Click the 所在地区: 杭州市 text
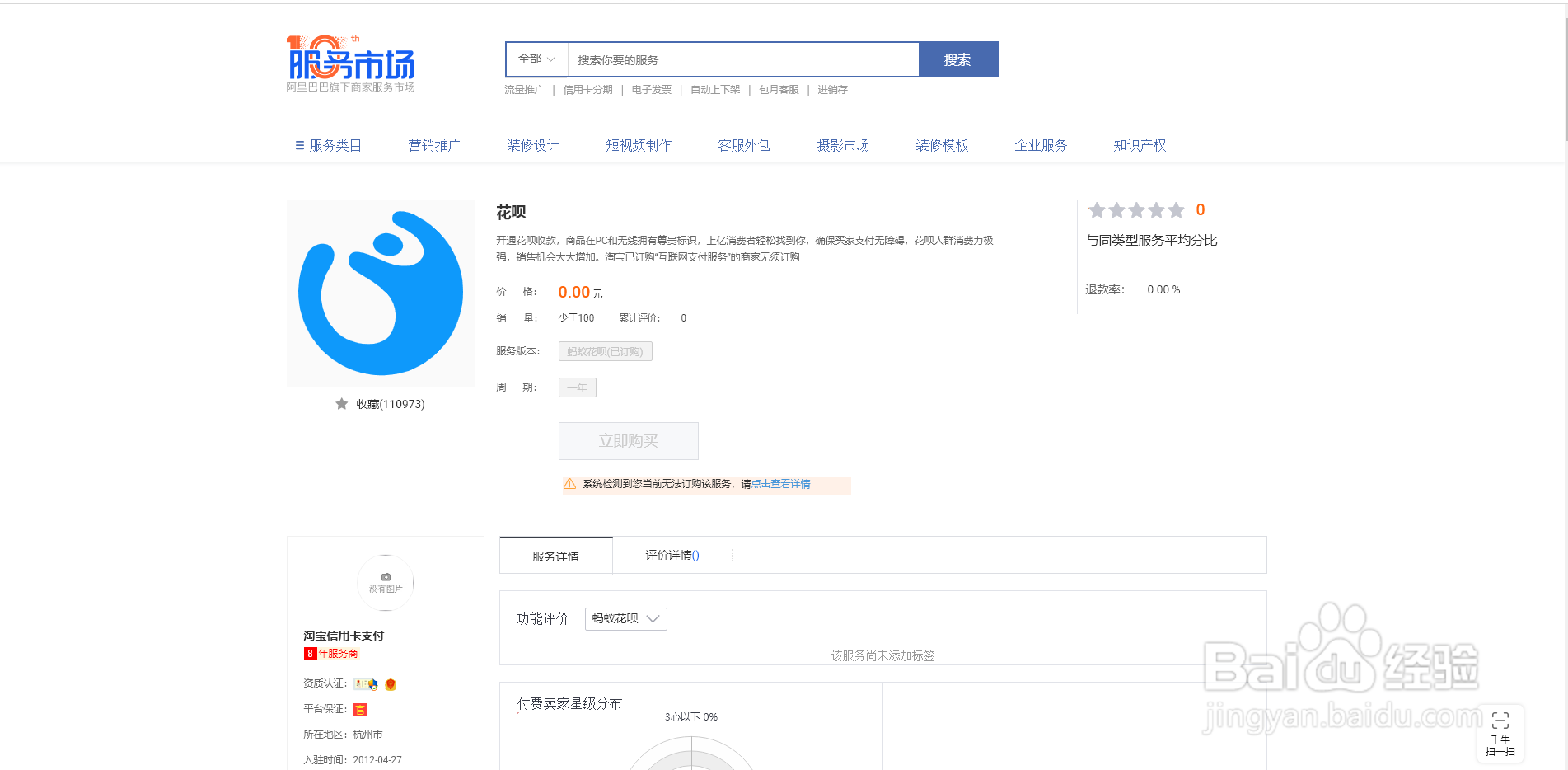Image resolution: width=1568 pixels, height=770 pixels. tap(343, 735)
